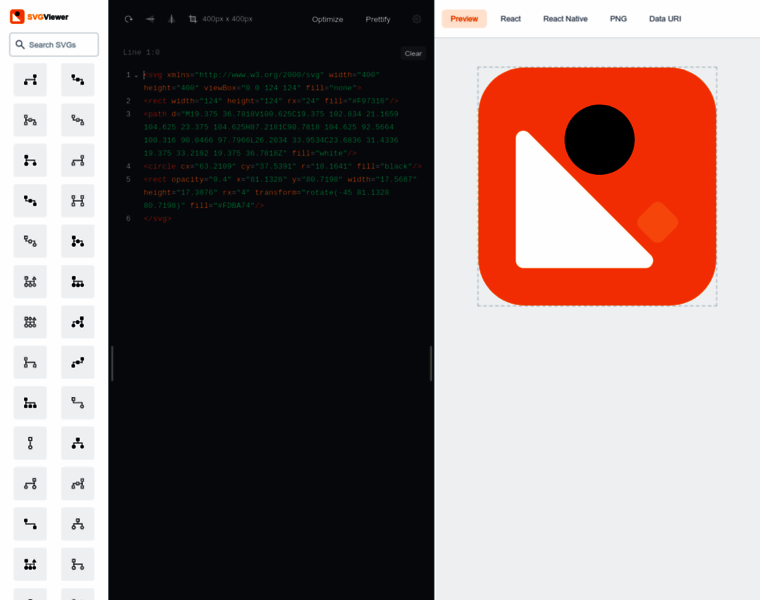The width and height of the screenshot is (760, 600).
Task: Collapse the svg element fold arrow
Action: click(x=136, y=76)
